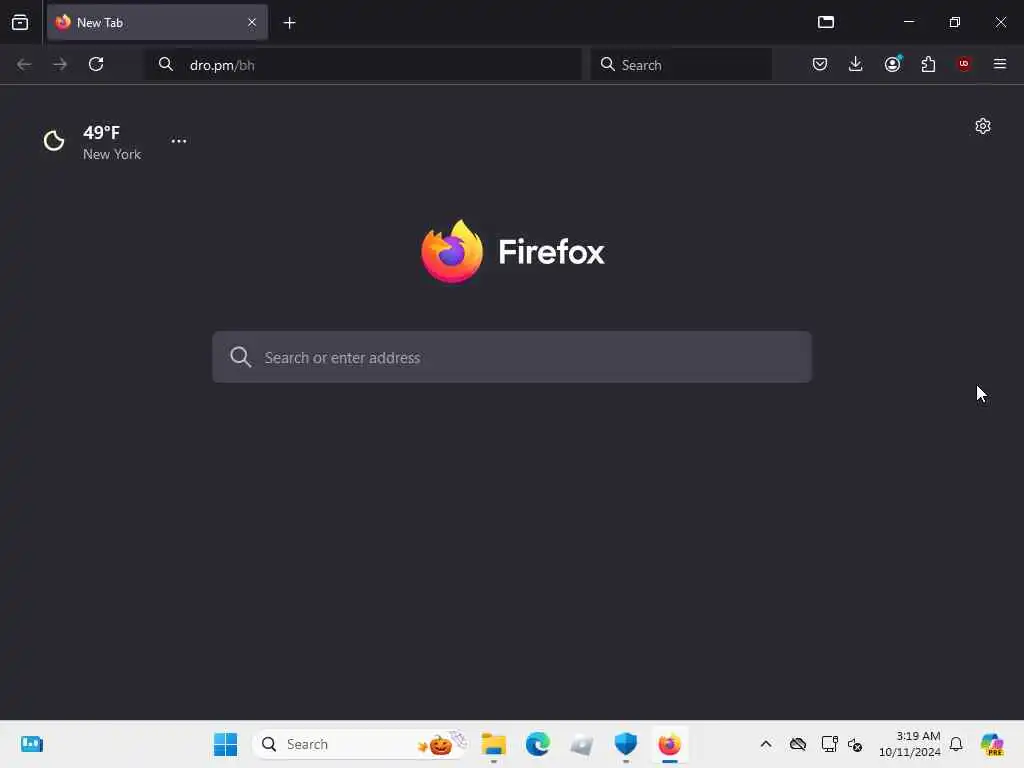Open the Windows Start menu
Viewport: 1024px width, 768px height.
tap(225, 744)
